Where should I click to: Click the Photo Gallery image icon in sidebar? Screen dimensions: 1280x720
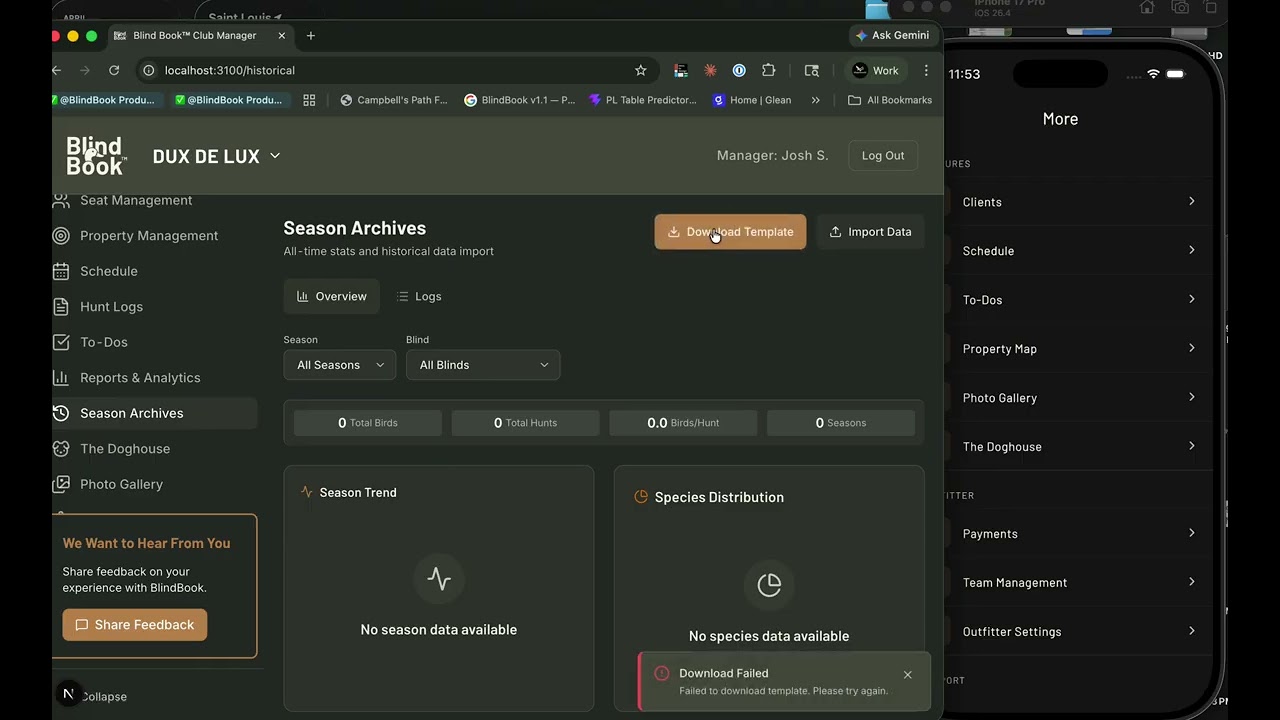point(61,484)
